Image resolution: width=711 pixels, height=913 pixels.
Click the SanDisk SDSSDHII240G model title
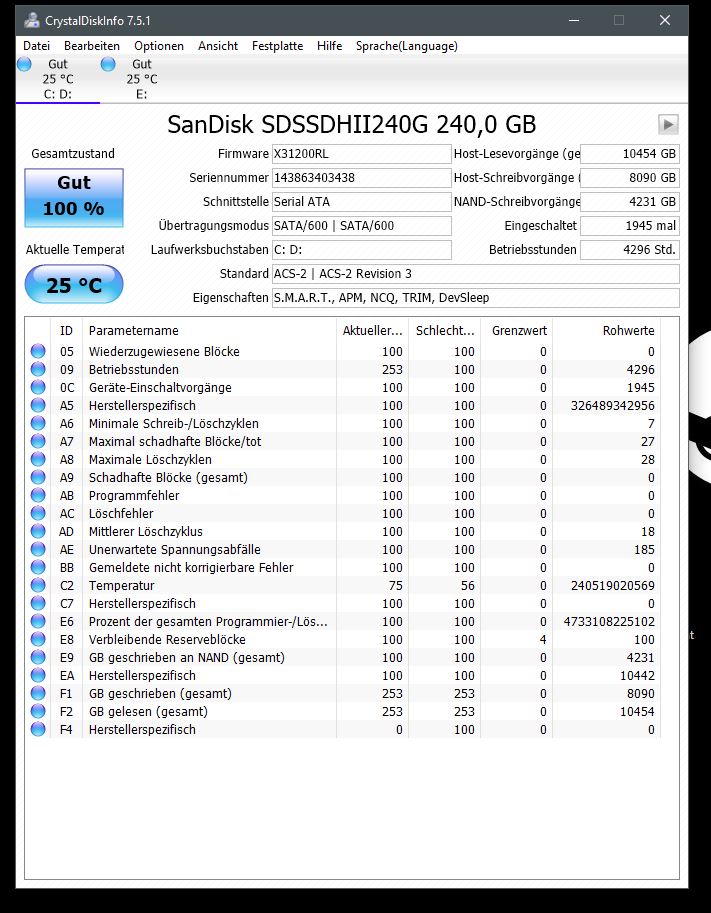coord(352,124)
